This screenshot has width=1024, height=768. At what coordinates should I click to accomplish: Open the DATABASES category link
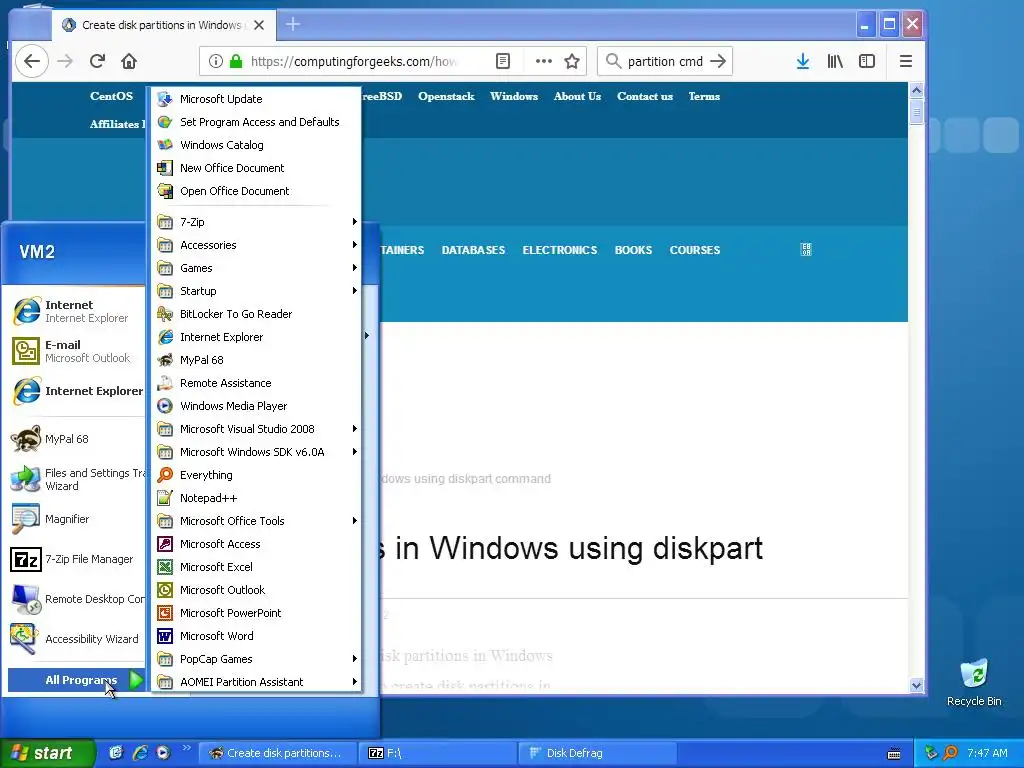473,250
